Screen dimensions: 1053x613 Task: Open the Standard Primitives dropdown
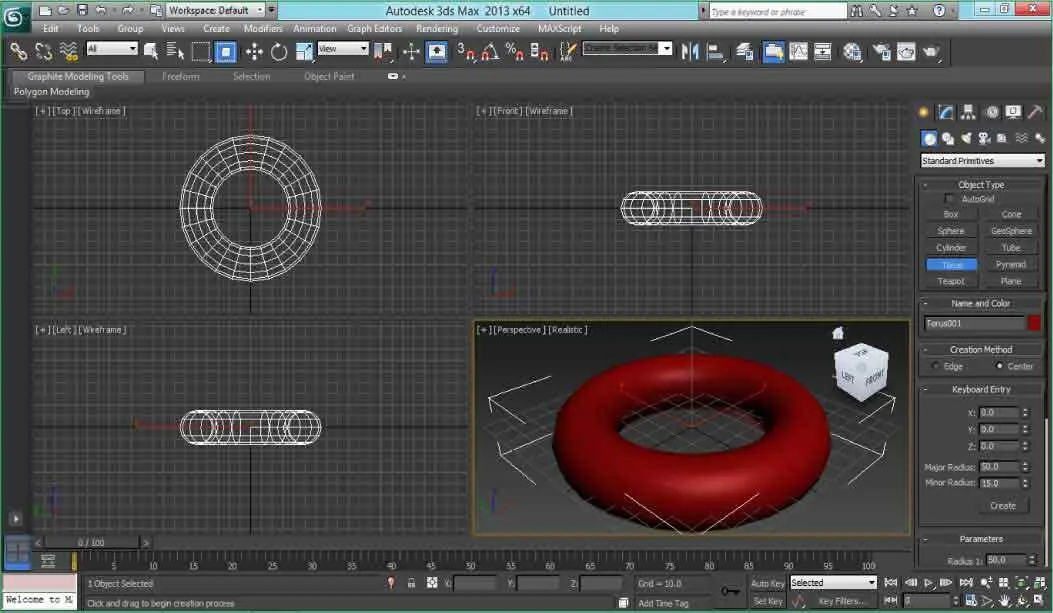pos(982,160)
